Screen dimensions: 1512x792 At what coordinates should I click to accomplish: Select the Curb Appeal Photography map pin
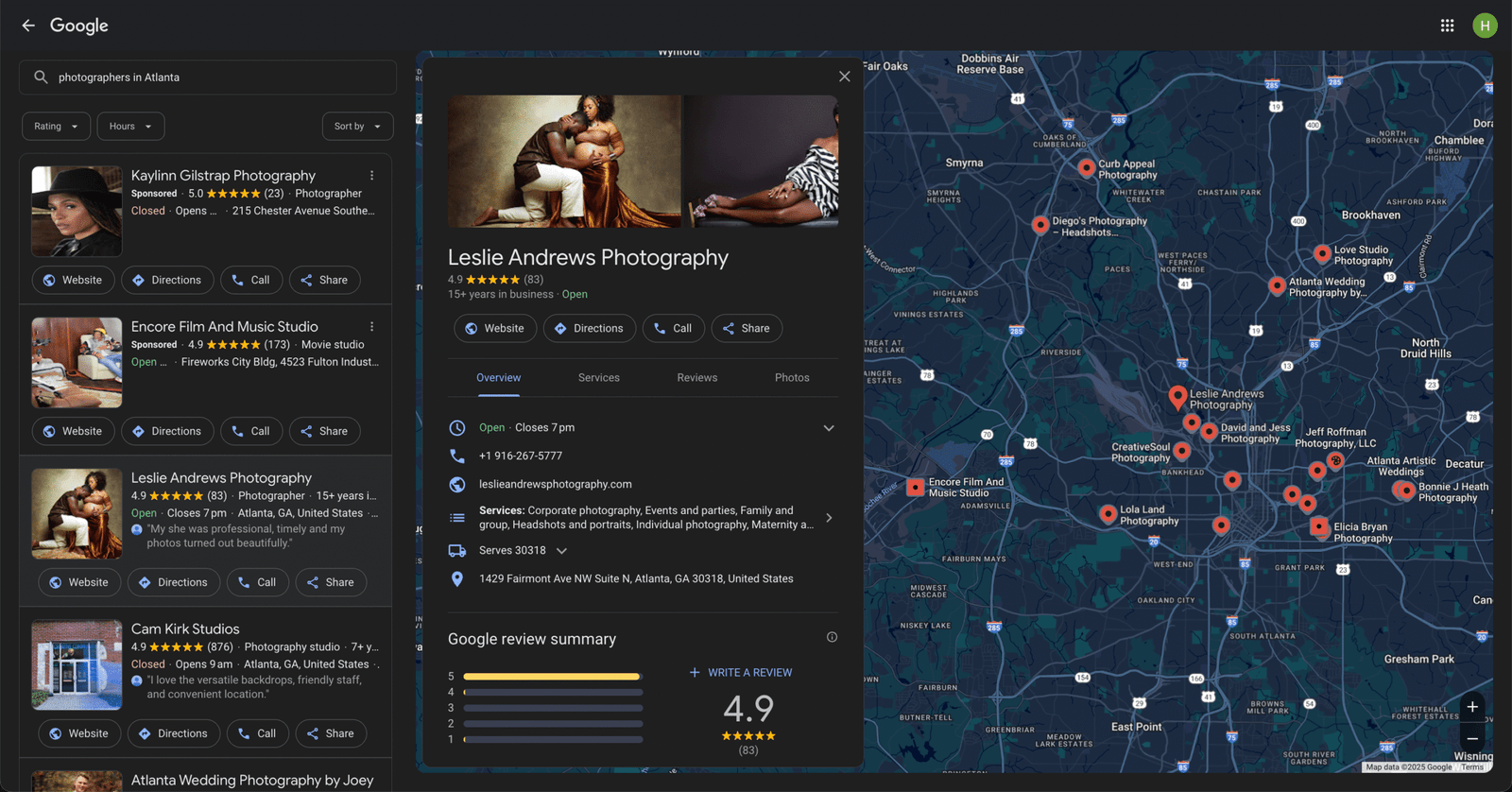[x=1086, y=167]
